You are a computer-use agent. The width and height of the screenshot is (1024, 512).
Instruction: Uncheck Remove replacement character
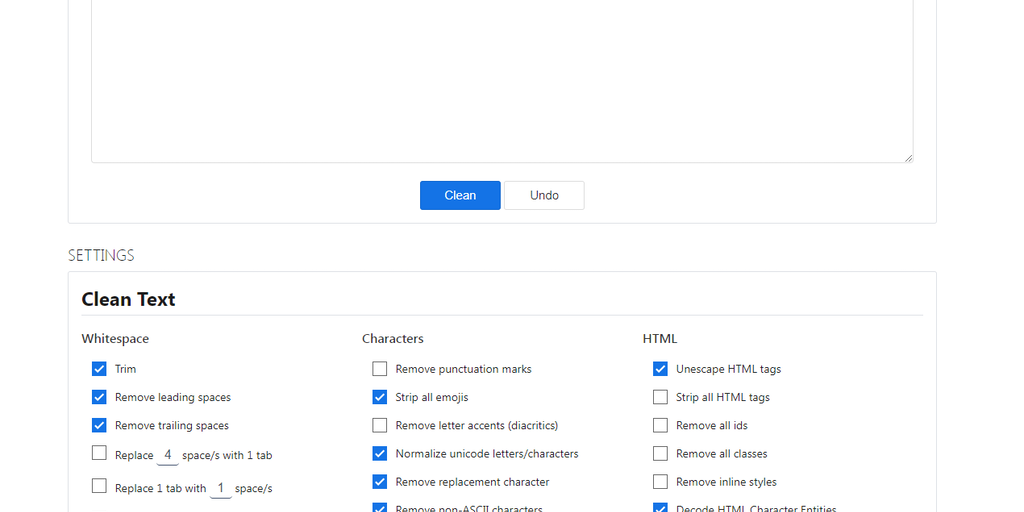click(380, 481)
